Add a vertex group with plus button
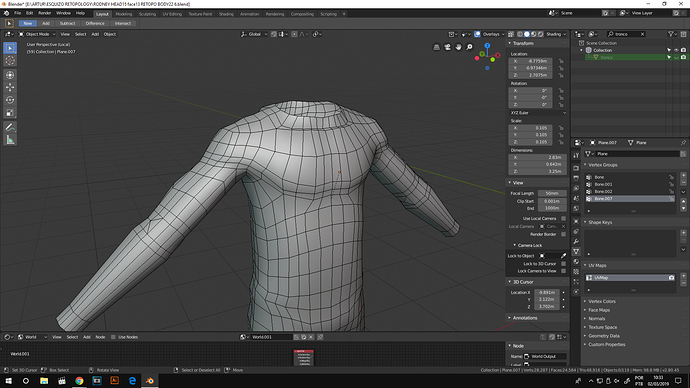Image resolution: width=690 pixels, height=388 pixels. pos(683,175)
